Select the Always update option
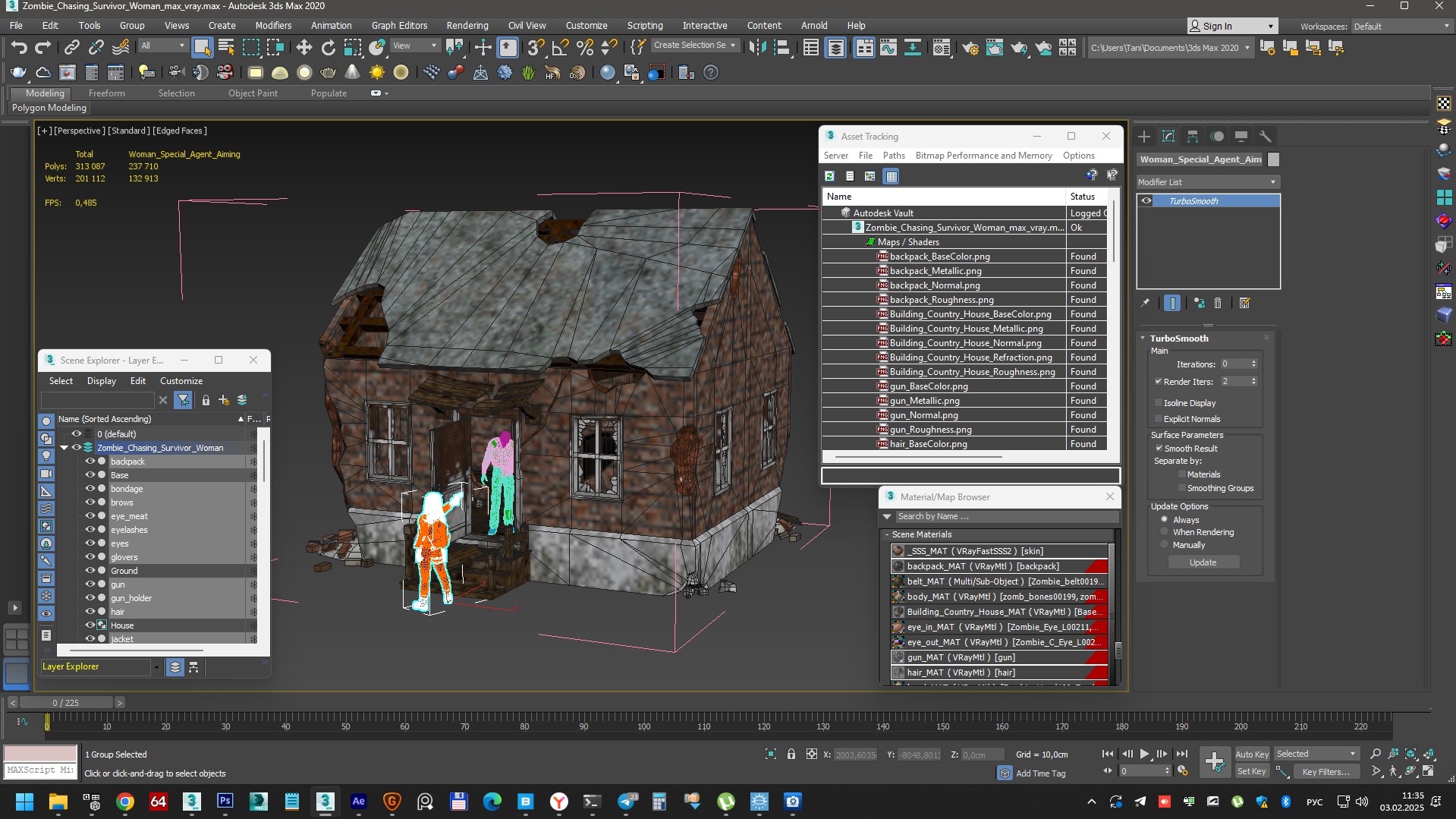1456x819 pixels. pyautogui.click(x=1165, y=520)
